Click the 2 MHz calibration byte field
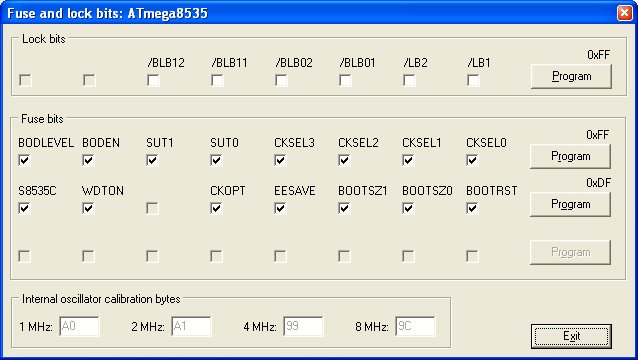Image resolution: width=638 pixels, height=360 pixels. [x=191, y=326]
